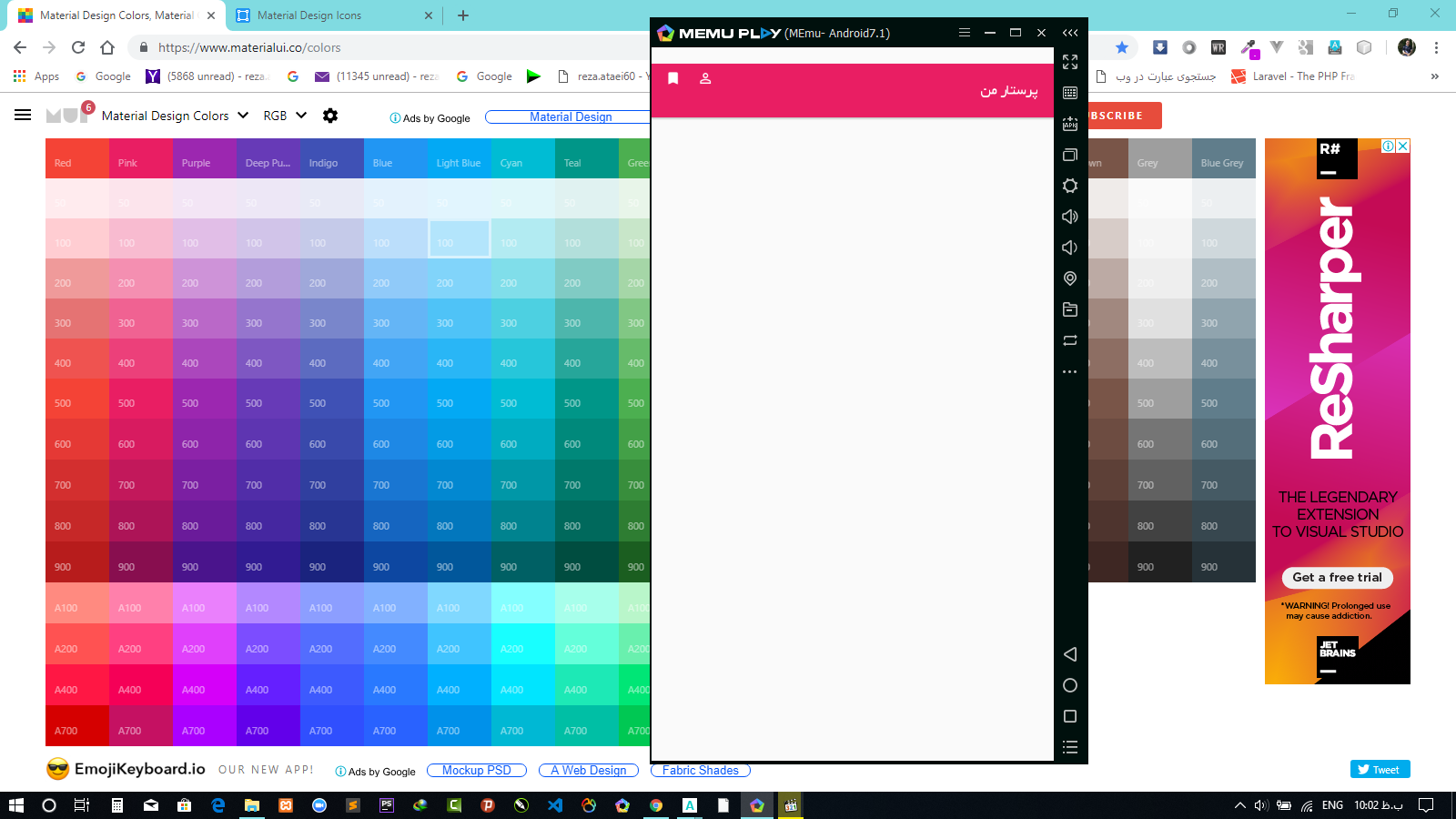The width and height of the screenshot is (1456, 819).
Task: Open MEmu multi-window icon in sidebar
Action: 1070,155
